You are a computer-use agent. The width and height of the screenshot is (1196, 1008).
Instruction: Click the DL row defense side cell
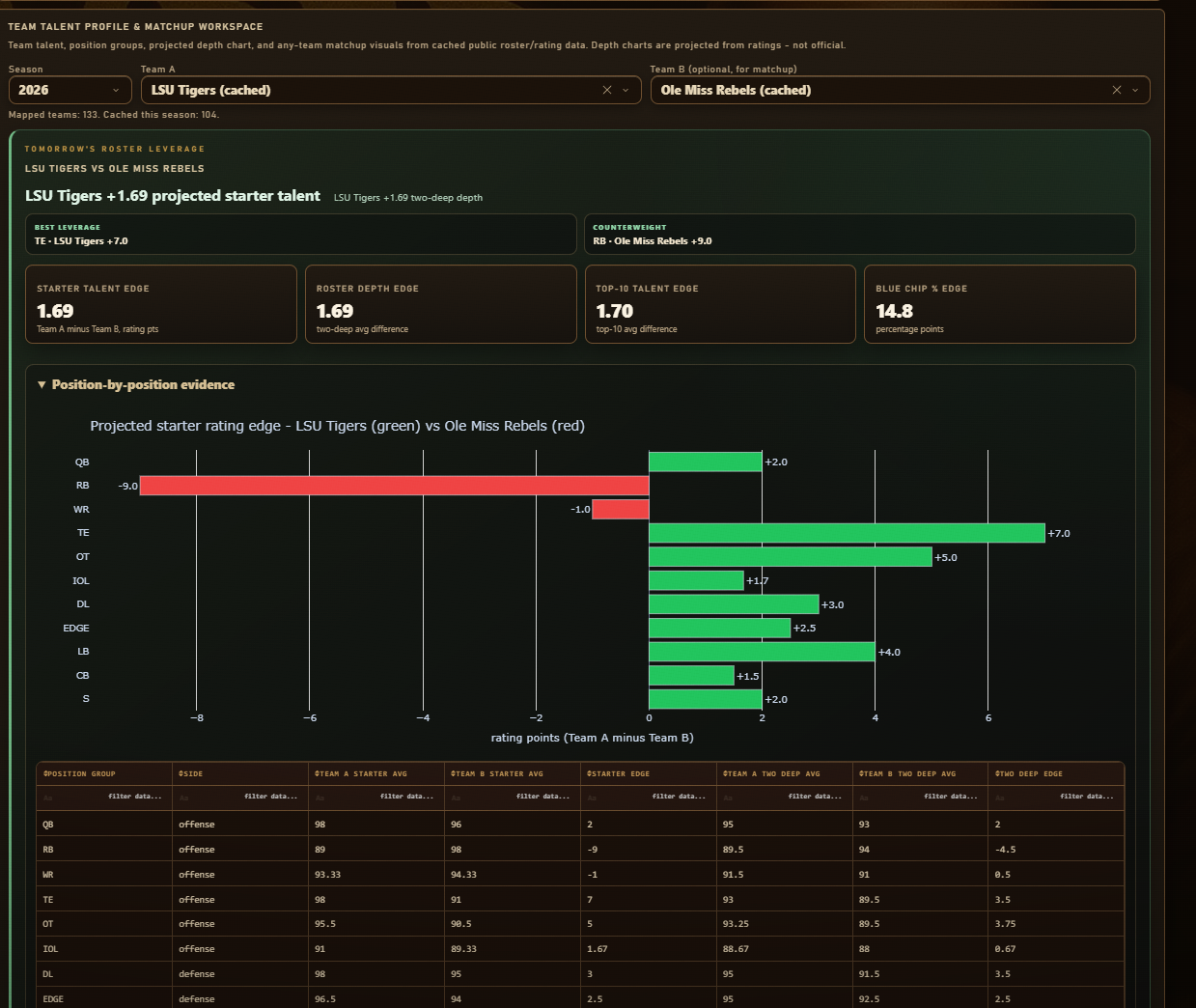(240, 974)
